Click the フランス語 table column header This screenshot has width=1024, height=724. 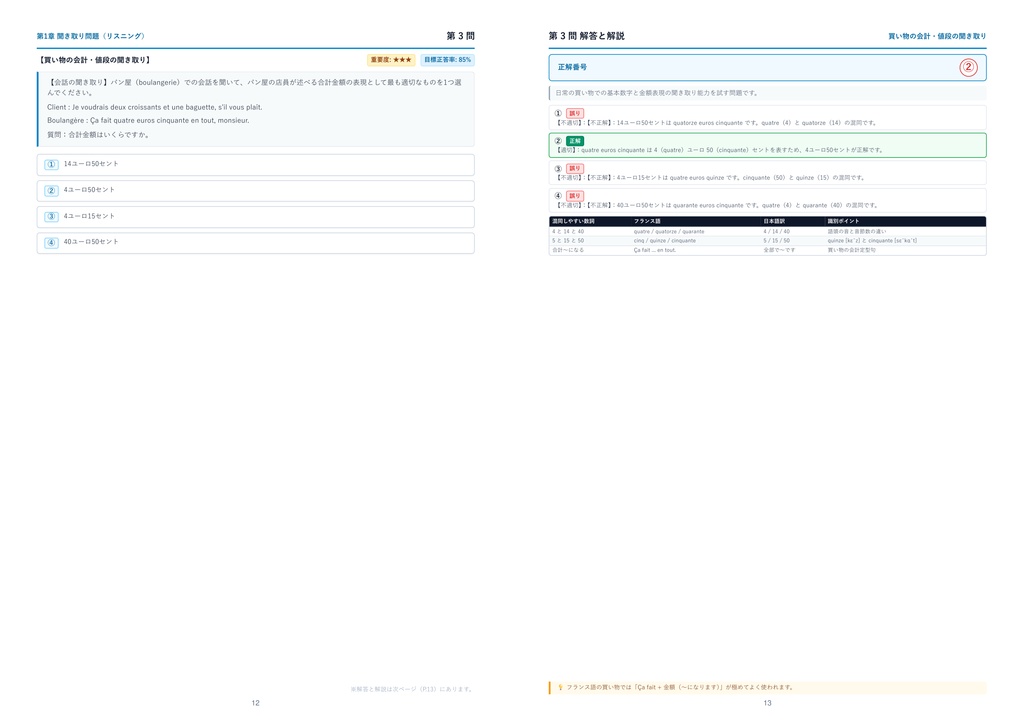pos(647,221)
